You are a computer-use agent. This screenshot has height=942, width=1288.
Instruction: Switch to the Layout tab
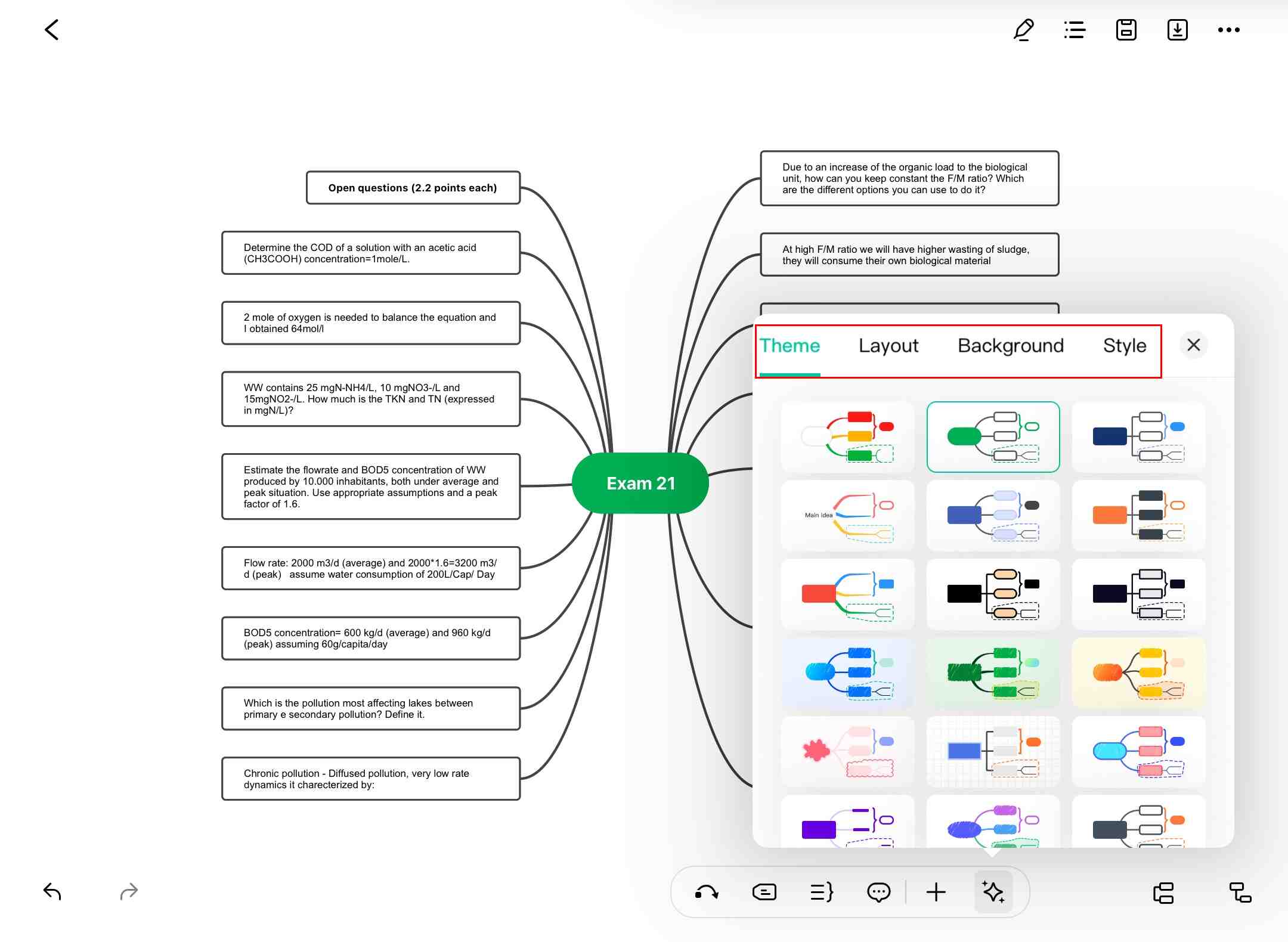(x=888, y=346)
